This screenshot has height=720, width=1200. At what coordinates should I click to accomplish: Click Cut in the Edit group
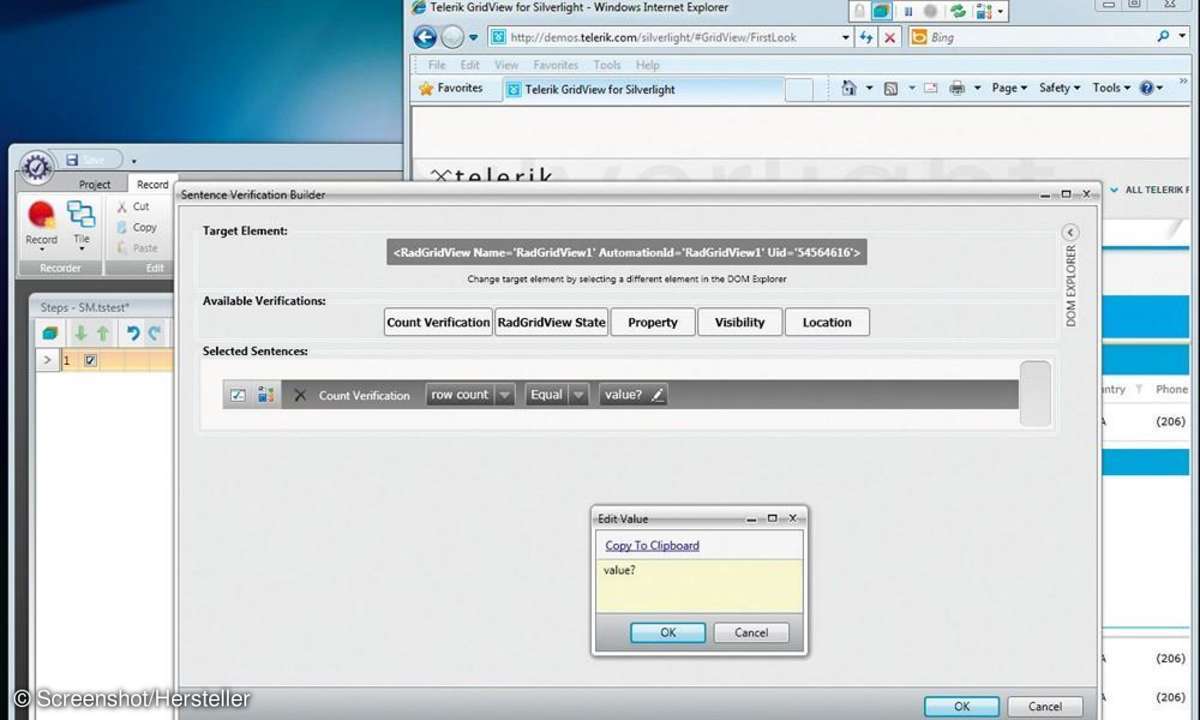(x=133, y=206)
